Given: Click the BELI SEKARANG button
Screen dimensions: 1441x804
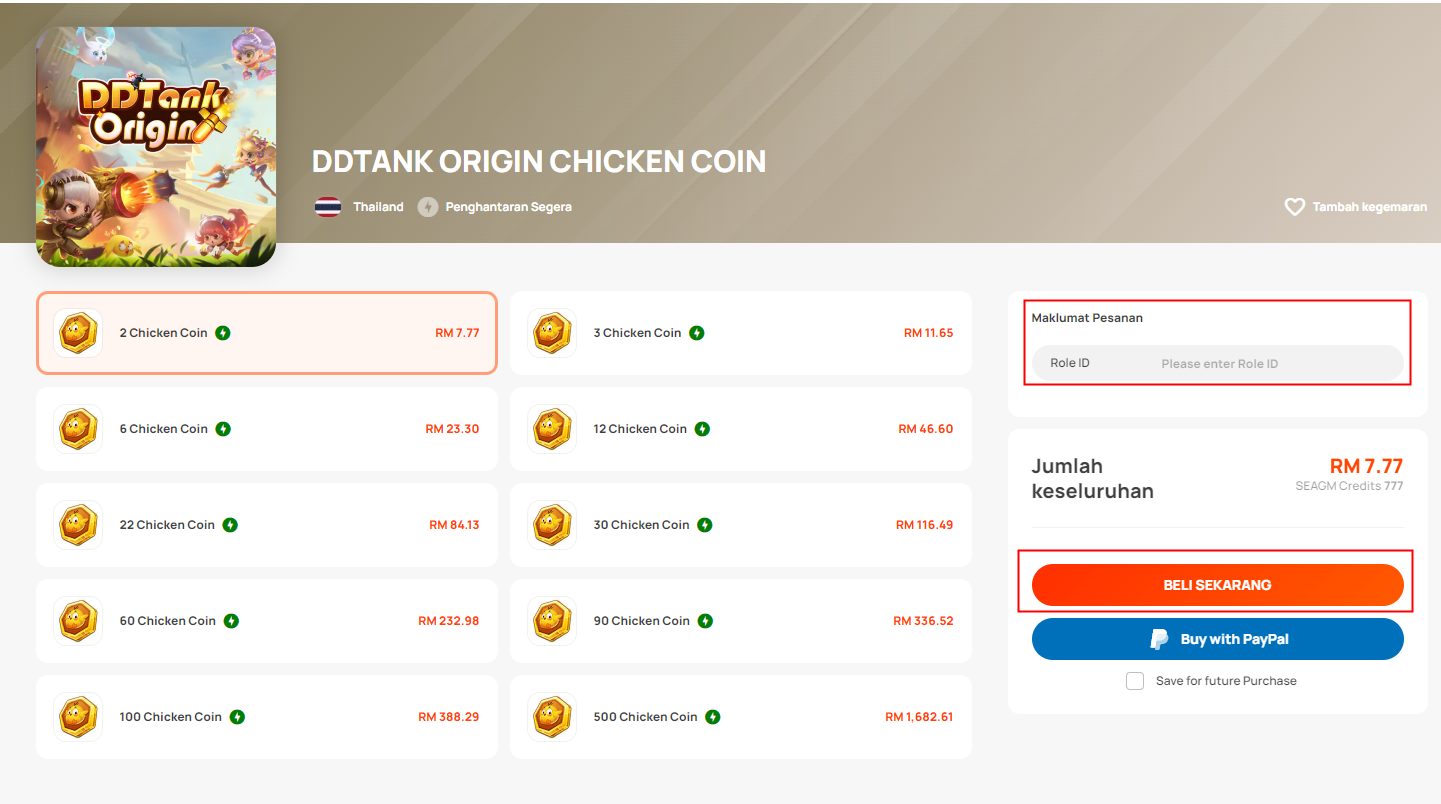Looking at the screenshot, I should (x=1218, y=585).
